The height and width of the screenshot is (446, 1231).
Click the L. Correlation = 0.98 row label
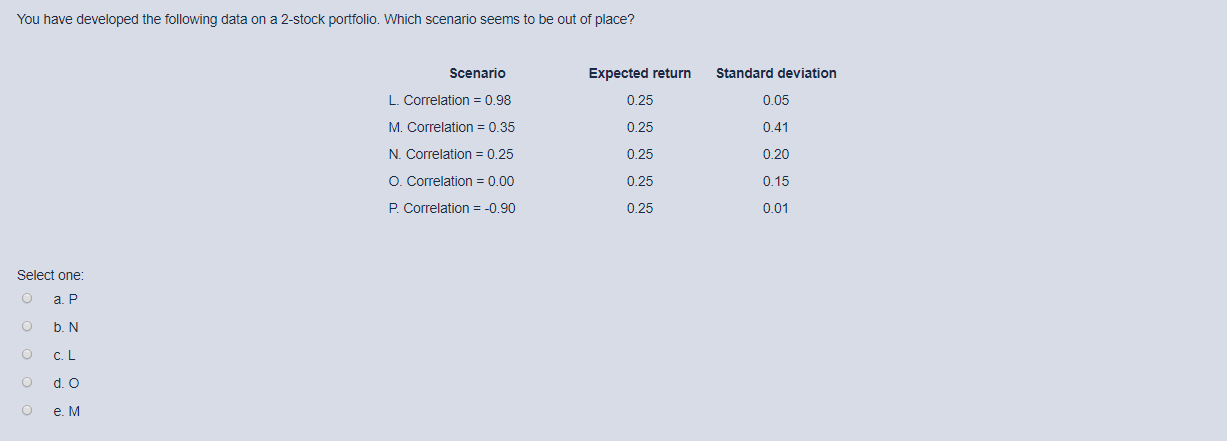click(x=449, y=100)
